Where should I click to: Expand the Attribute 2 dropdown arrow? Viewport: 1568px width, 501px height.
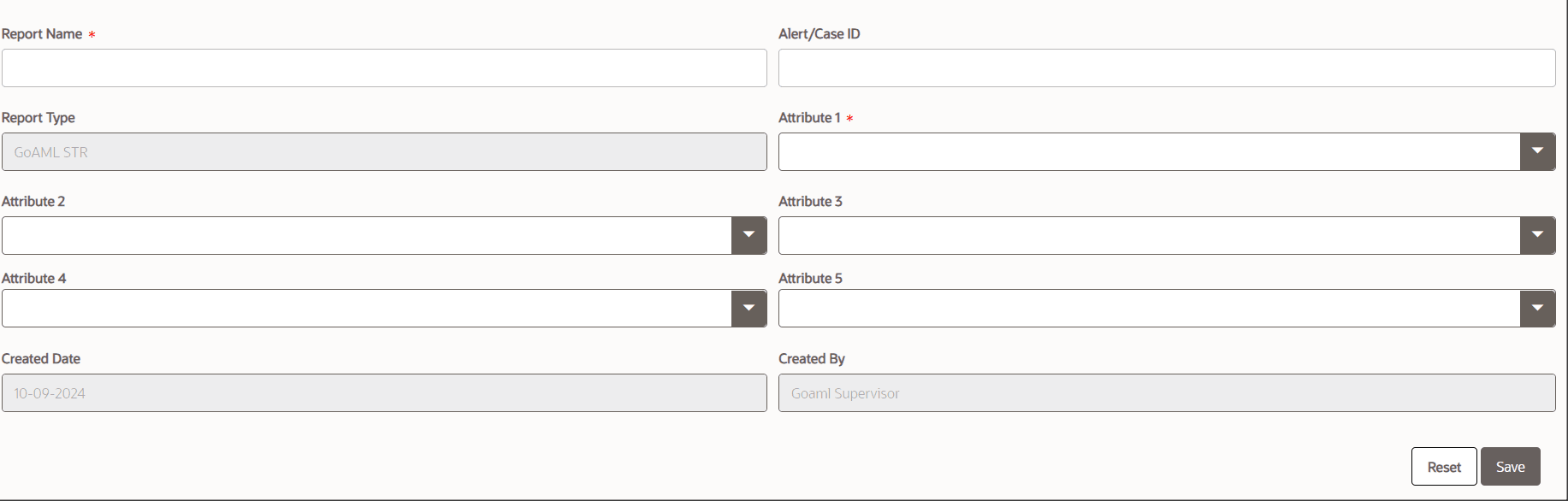(748, 235)
